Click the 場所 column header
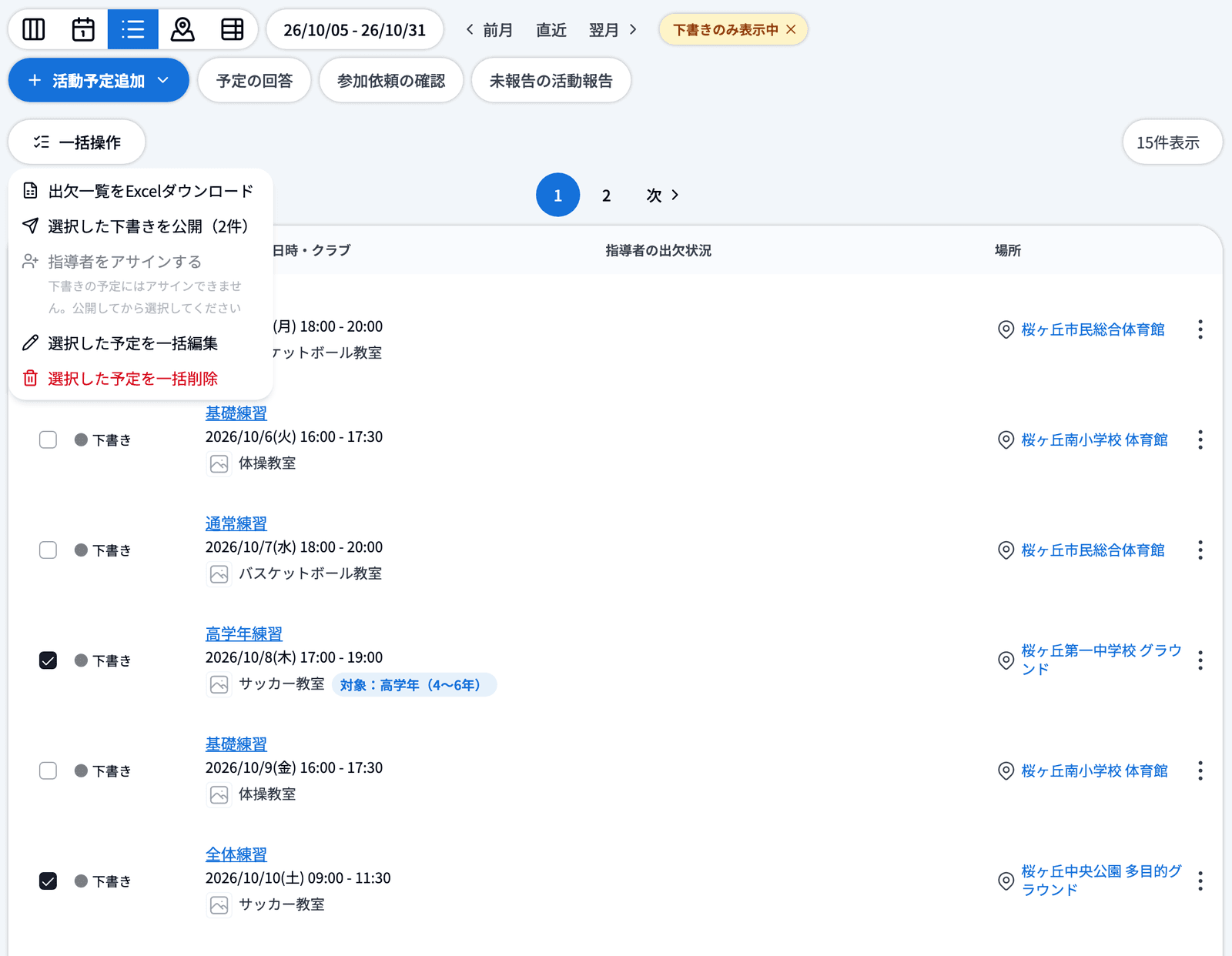1232x956 pixels. pyautogui.click(x=1008, y=250)
